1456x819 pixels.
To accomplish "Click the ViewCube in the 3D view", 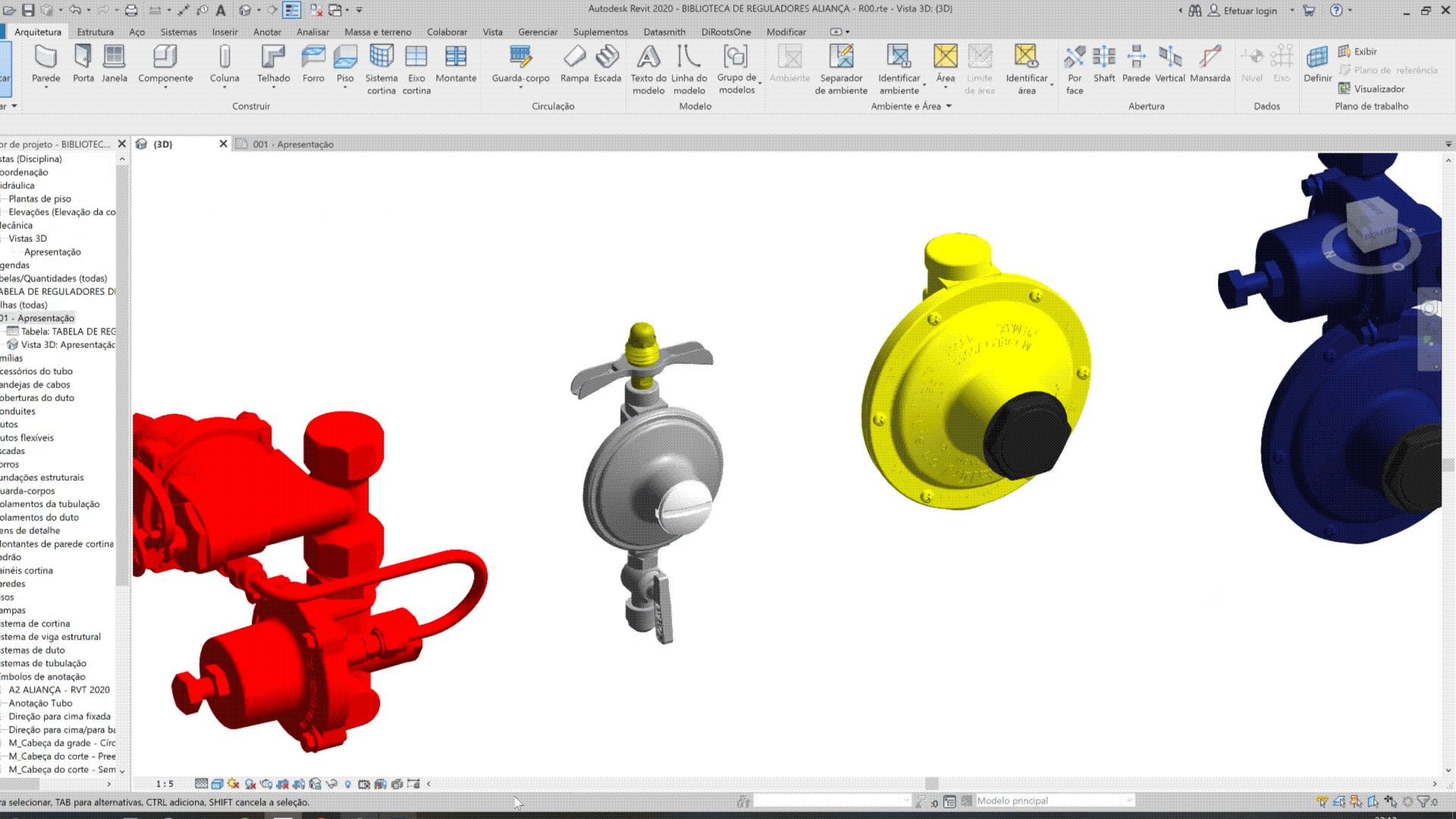I will [1371, 224].
